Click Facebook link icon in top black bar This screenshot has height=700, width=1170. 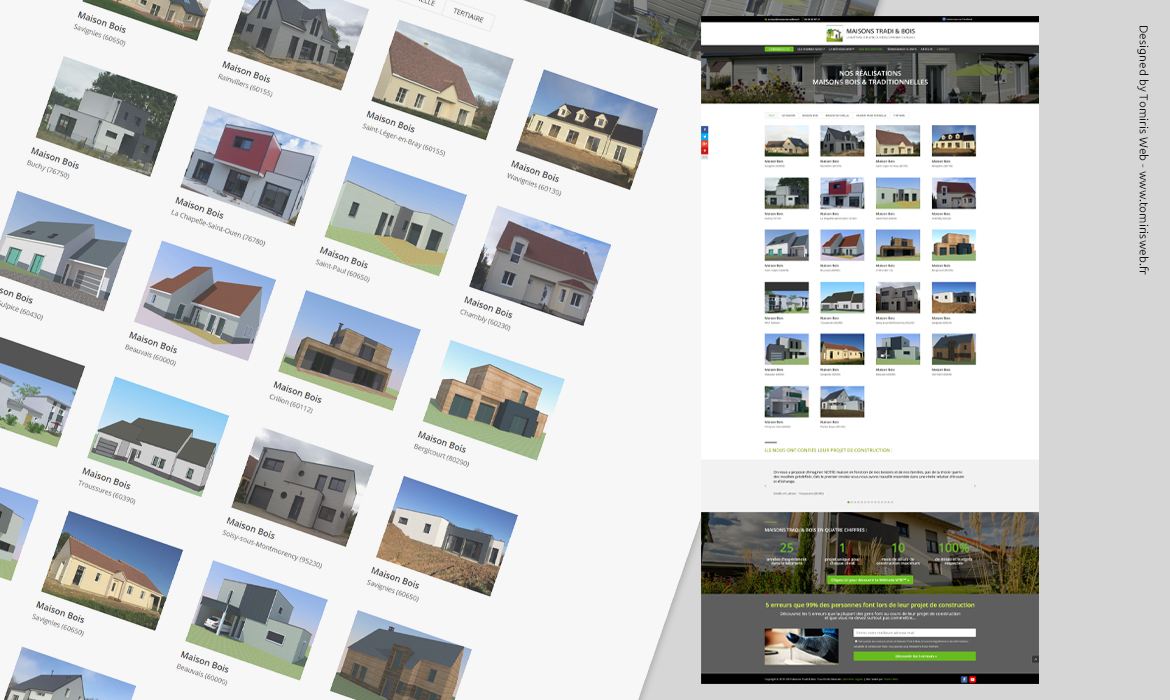[944, 19]
